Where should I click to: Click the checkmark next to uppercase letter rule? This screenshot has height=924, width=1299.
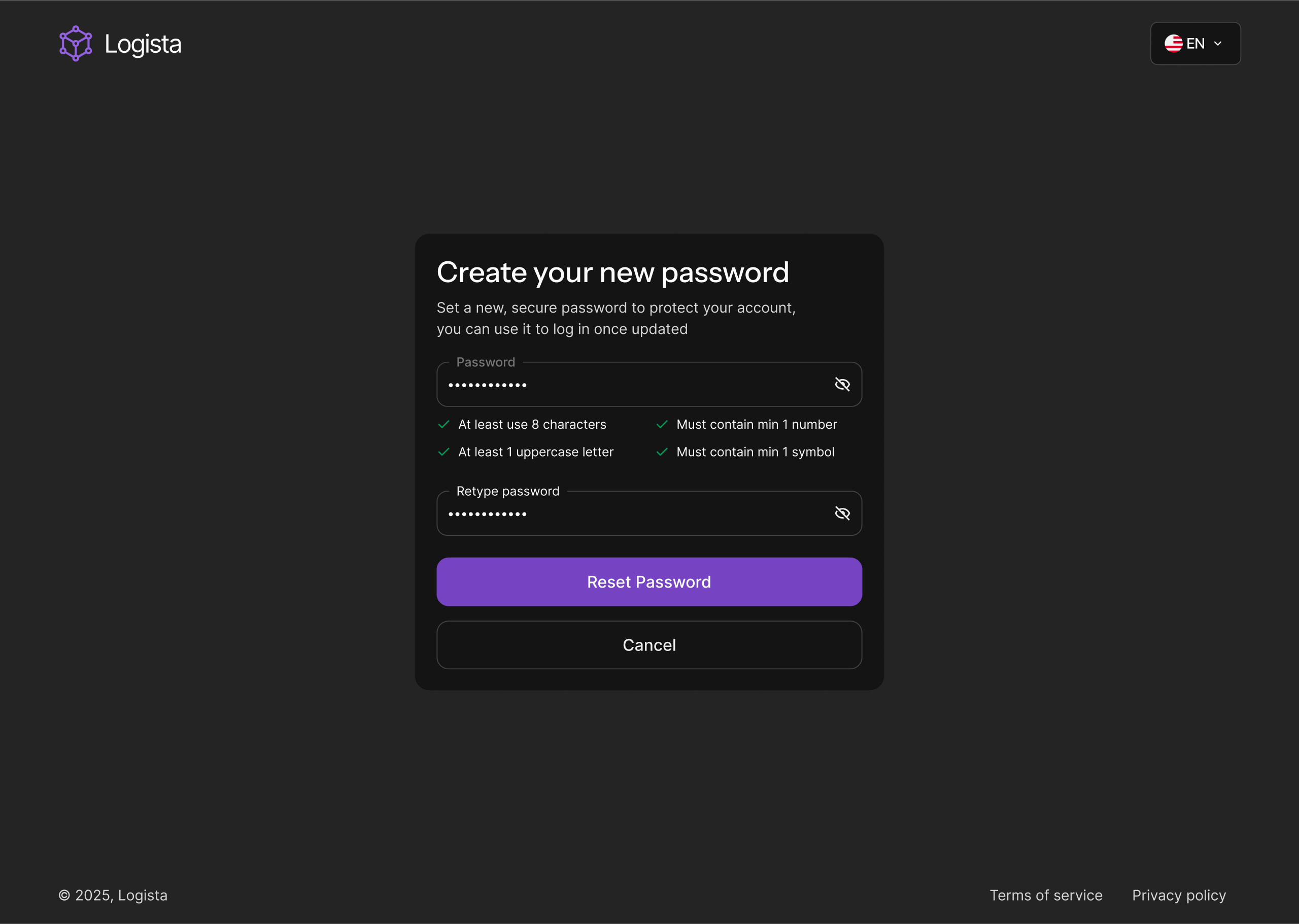point(444,452)
